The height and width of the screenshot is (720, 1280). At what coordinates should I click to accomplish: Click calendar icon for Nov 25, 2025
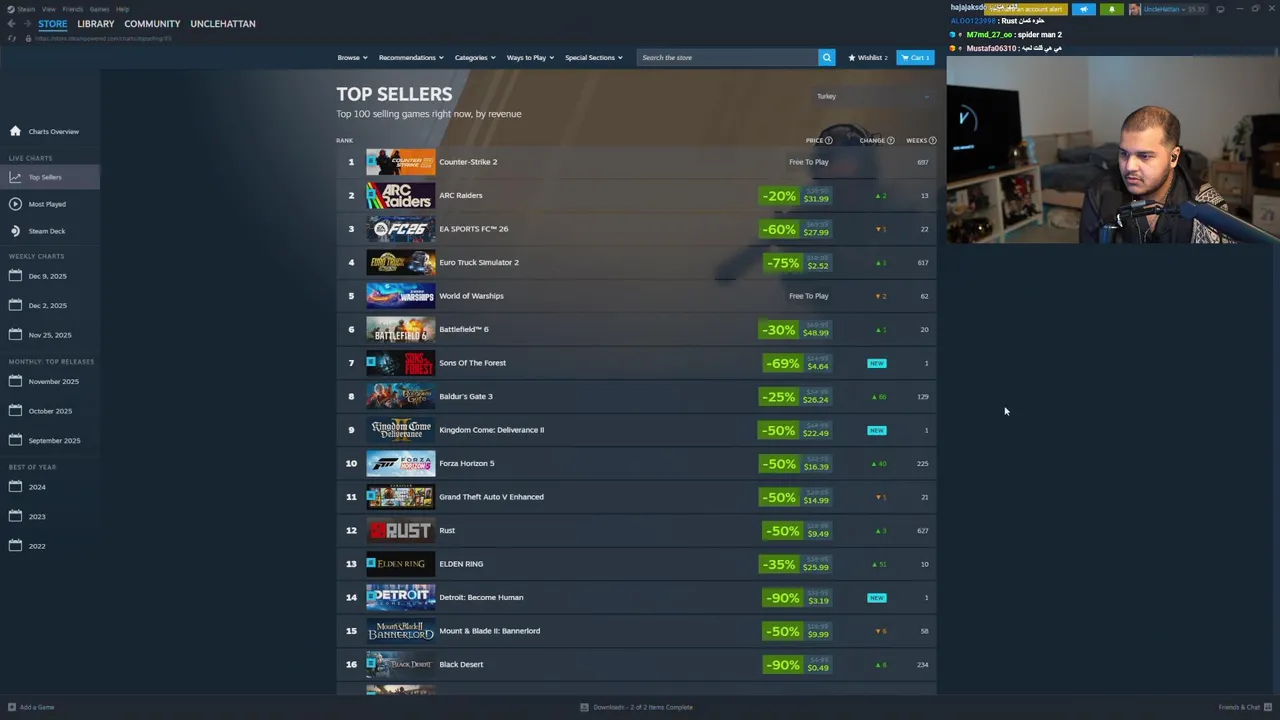coord(15,335)
